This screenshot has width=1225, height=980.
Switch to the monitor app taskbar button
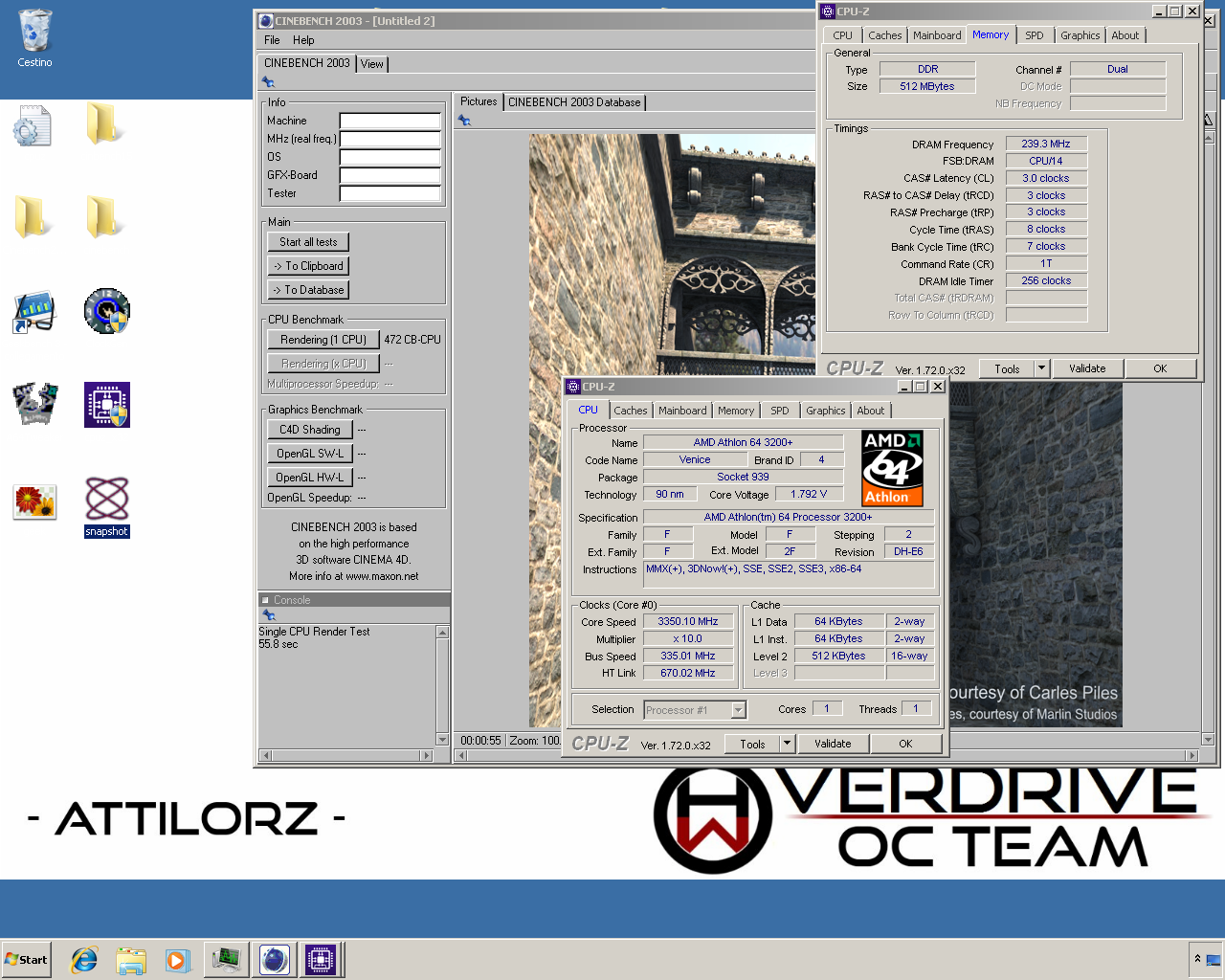[226, 959]
